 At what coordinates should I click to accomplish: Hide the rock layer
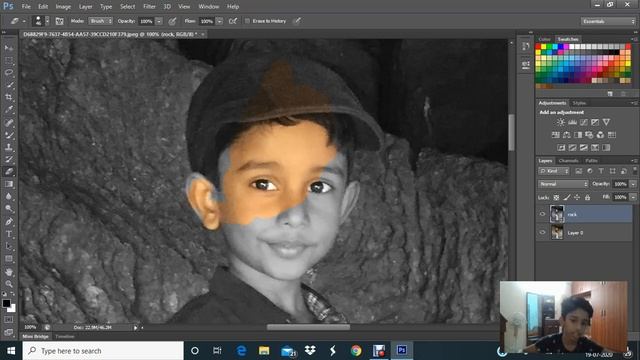(542, 214)
